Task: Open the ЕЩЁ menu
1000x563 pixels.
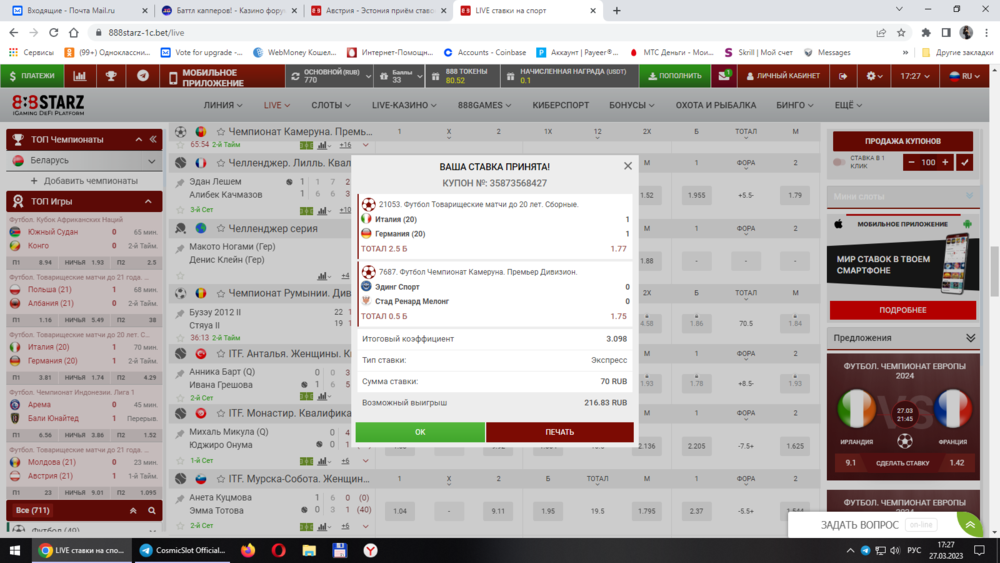Action: click(848, 105)
